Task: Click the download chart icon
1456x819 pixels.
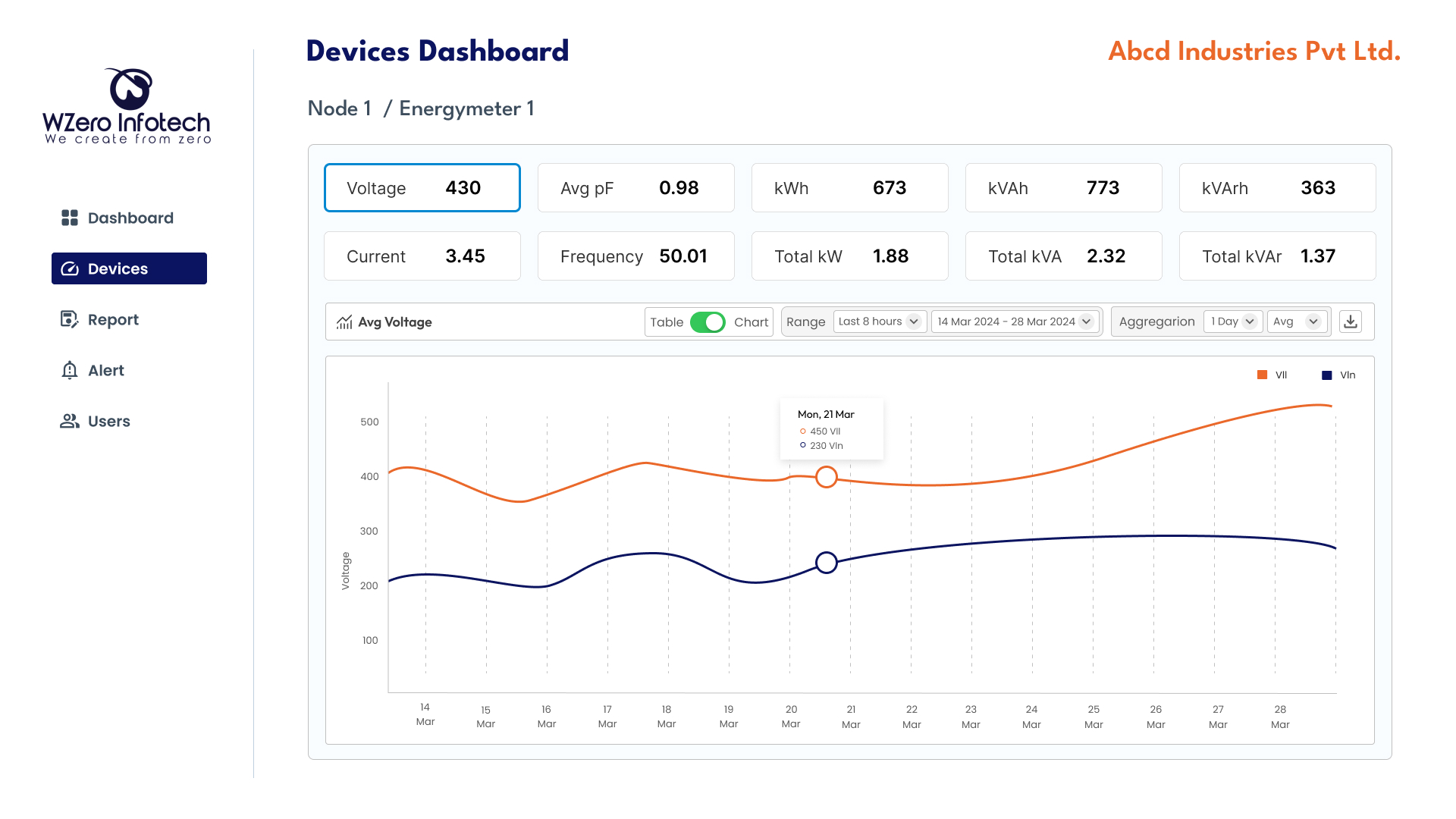Action: 1351,322
